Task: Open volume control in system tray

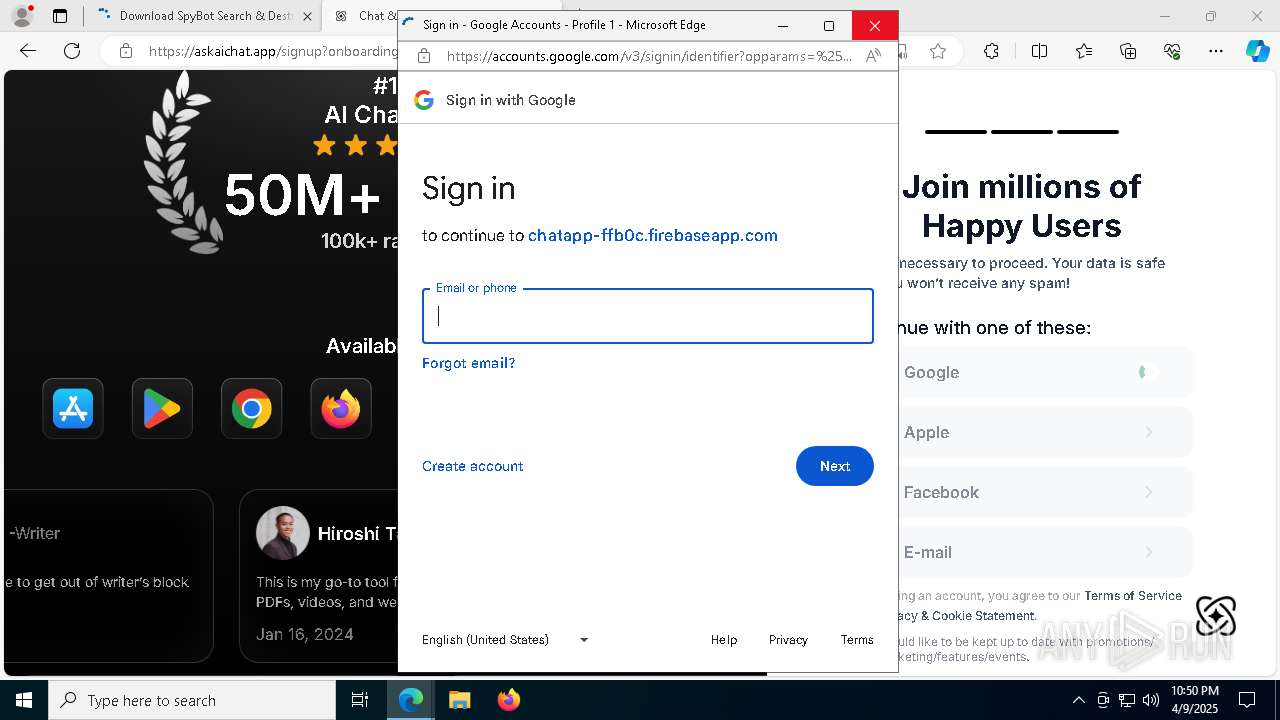Action: coord(1151,700)
